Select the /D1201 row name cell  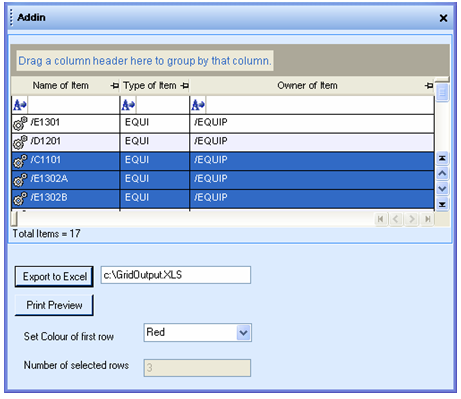(x=66, y=142)
